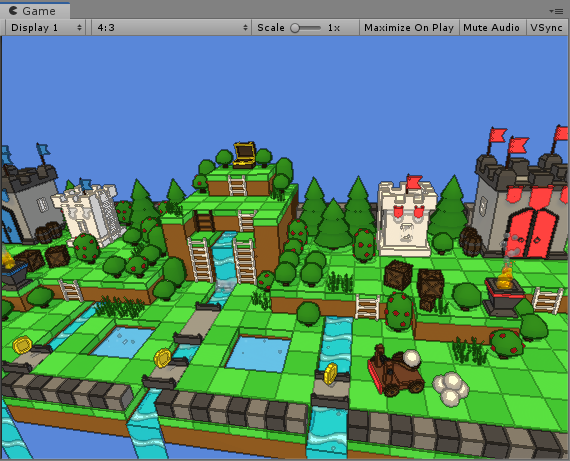Click the white tower with the red flag
This screenshot has width=570, height=461.
click(406, 217)
